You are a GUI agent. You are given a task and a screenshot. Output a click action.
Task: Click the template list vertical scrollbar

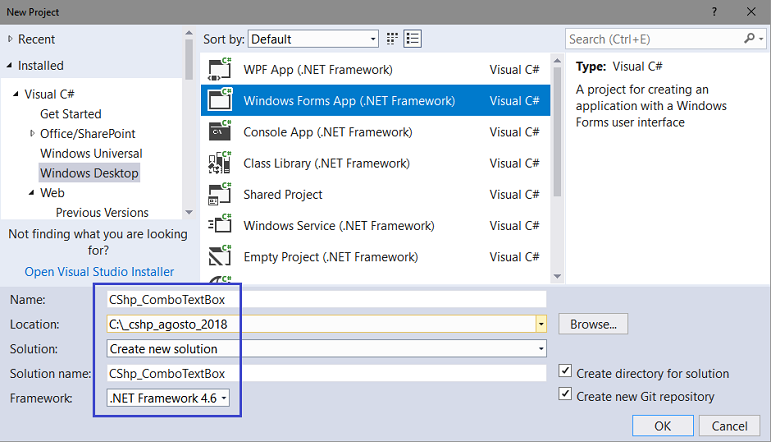[557, 132]
